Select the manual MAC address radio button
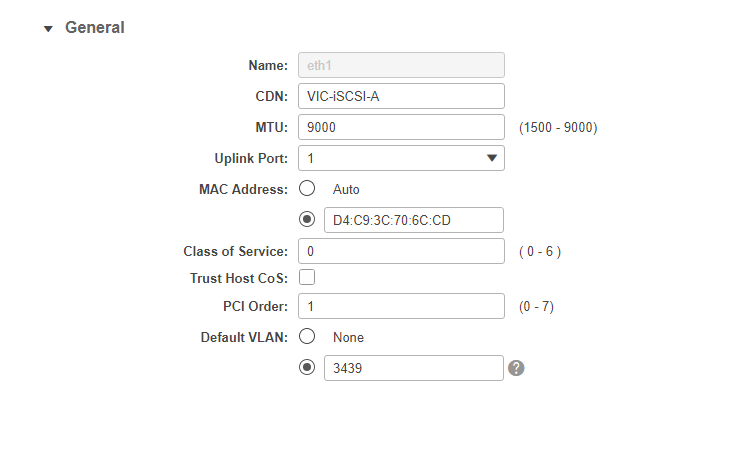 (307, 219)
